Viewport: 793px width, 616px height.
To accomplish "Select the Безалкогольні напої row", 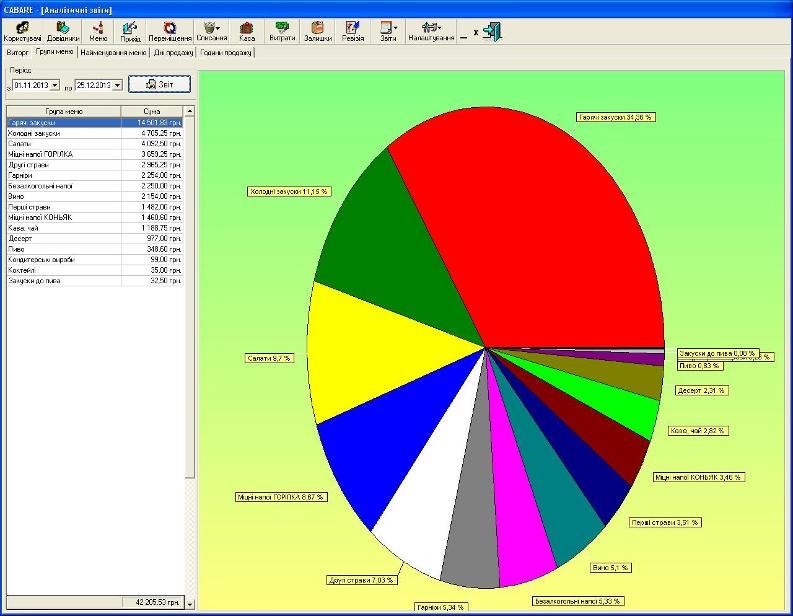I will click(95, 186).
